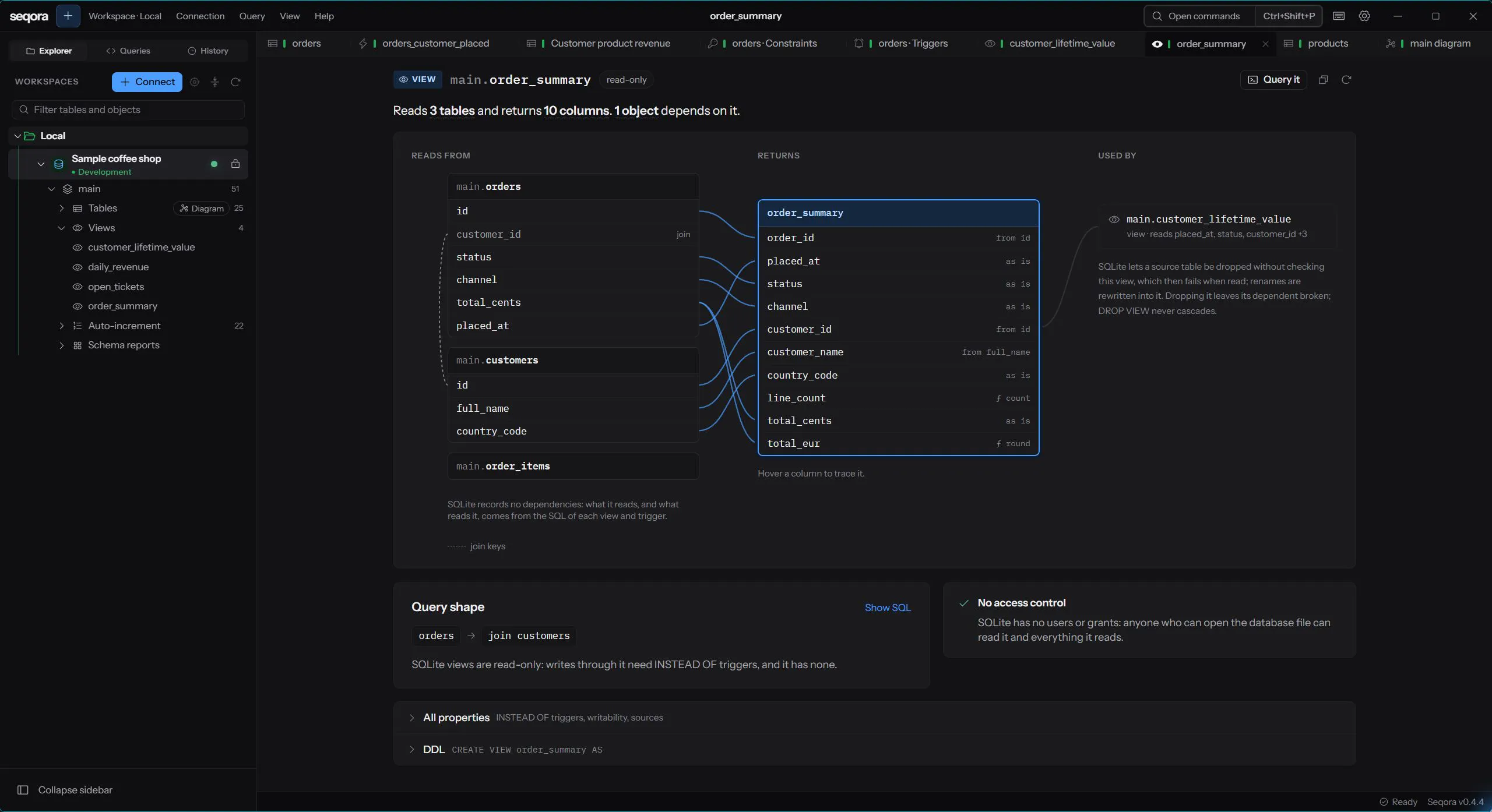The width and height of the screenshot is (1492, 812).
Task: Click customer_name row in order_summary box
Action: [x=898, y=352]
